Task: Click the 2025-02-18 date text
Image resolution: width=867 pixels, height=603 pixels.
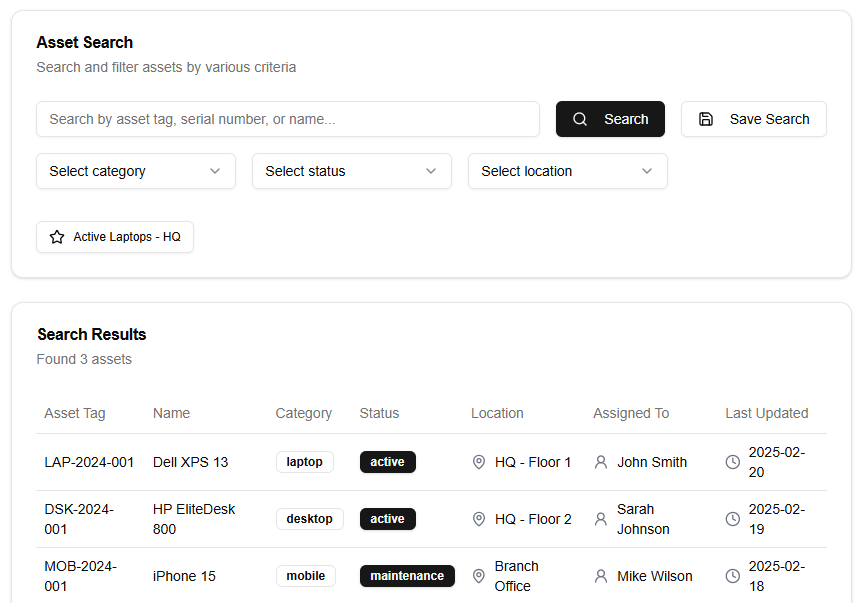Action: (777, 576)
